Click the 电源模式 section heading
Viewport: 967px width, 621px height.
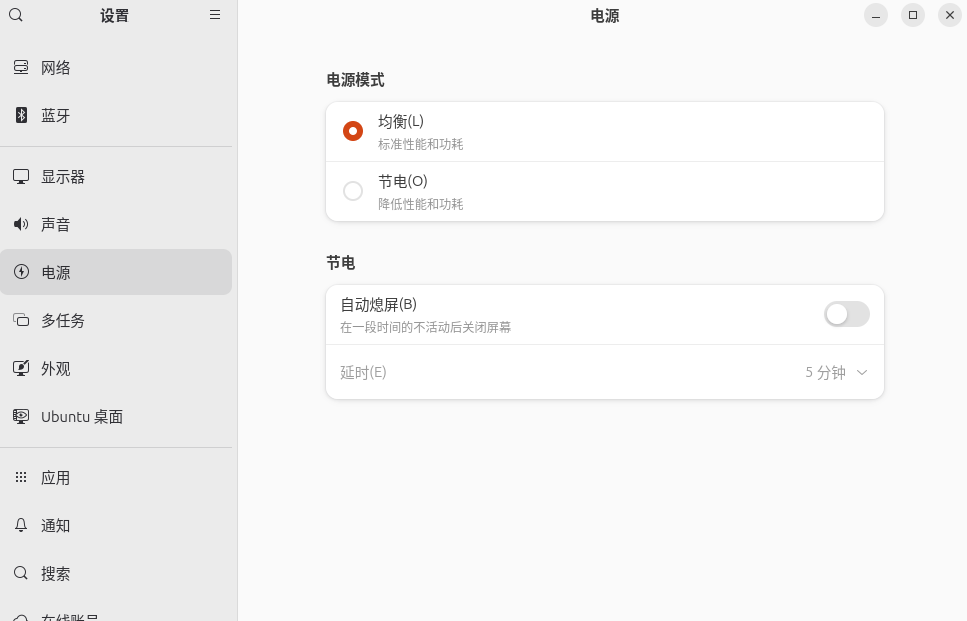355,80
